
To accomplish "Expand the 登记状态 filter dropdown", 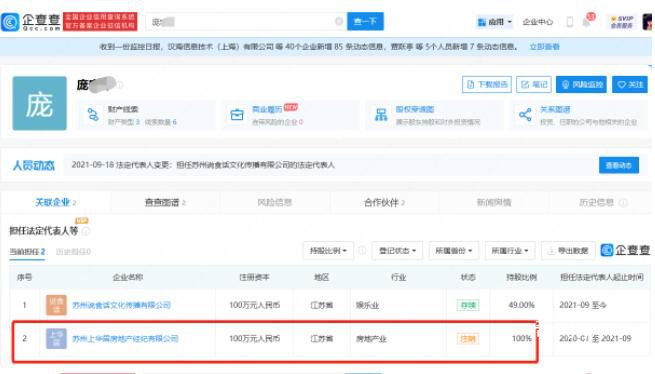I will [397, 251].
